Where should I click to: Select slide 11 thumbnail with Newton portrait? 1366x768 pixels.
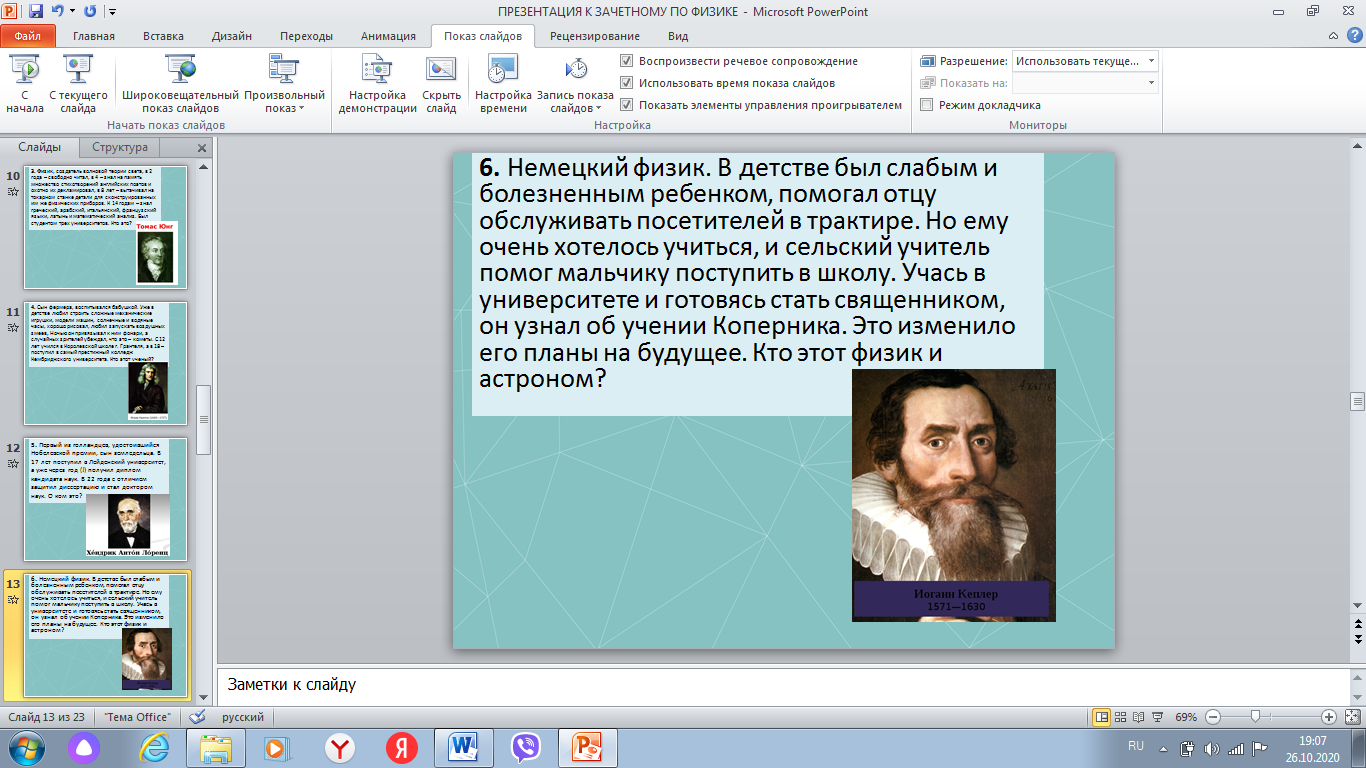pyautogui.click(x=105, y=363)
